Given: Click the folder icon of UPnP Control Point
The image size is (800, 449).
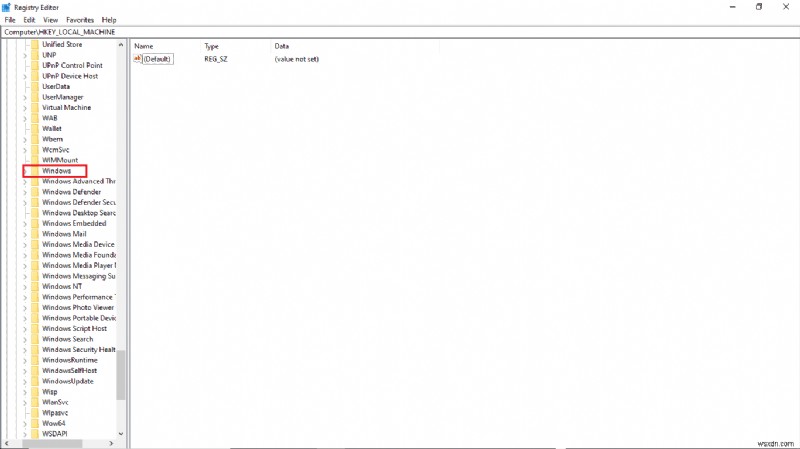Looking at the screenshot, I should pos(35,65).
